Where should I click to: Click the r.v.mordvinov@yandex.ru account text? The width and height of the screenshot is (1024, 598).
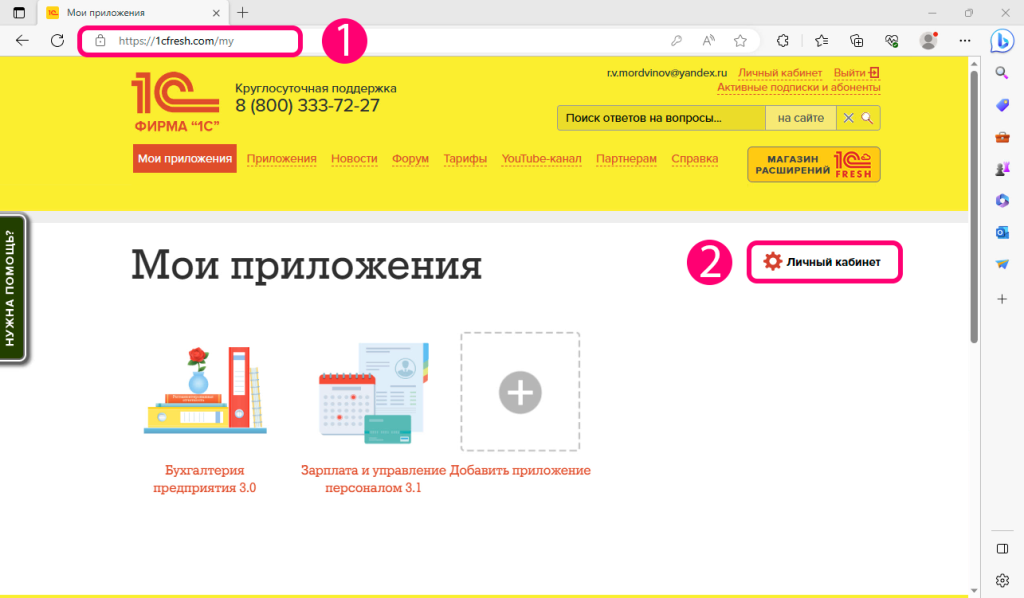tap(667, 73)
